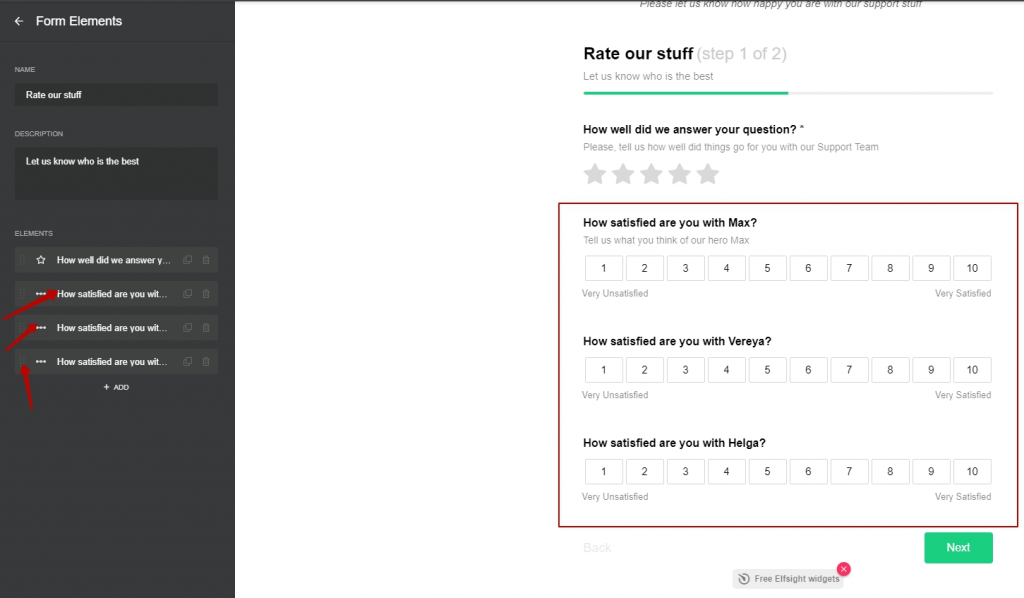Pick 1 for satisfaction with Helga

pos(603,471)
